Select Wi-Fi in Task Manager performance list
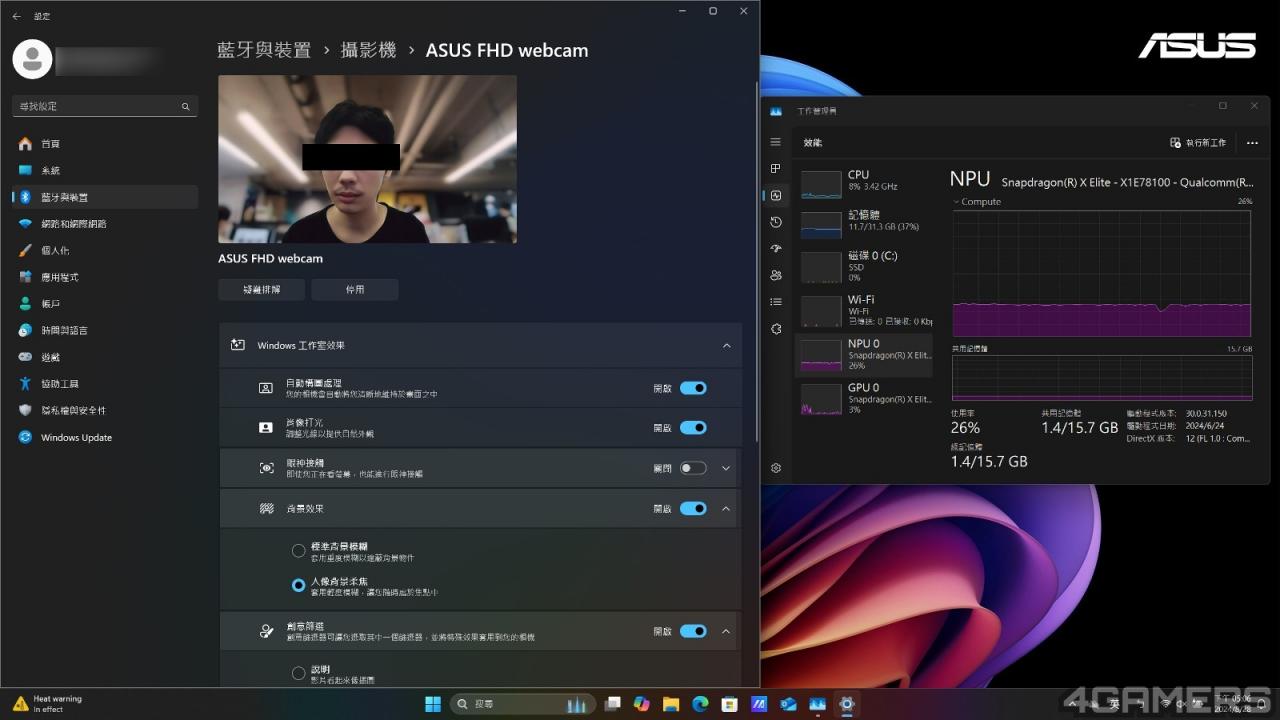Image resolution: width=1280 pixels, height=720 pixels. [x=864, y=310]
